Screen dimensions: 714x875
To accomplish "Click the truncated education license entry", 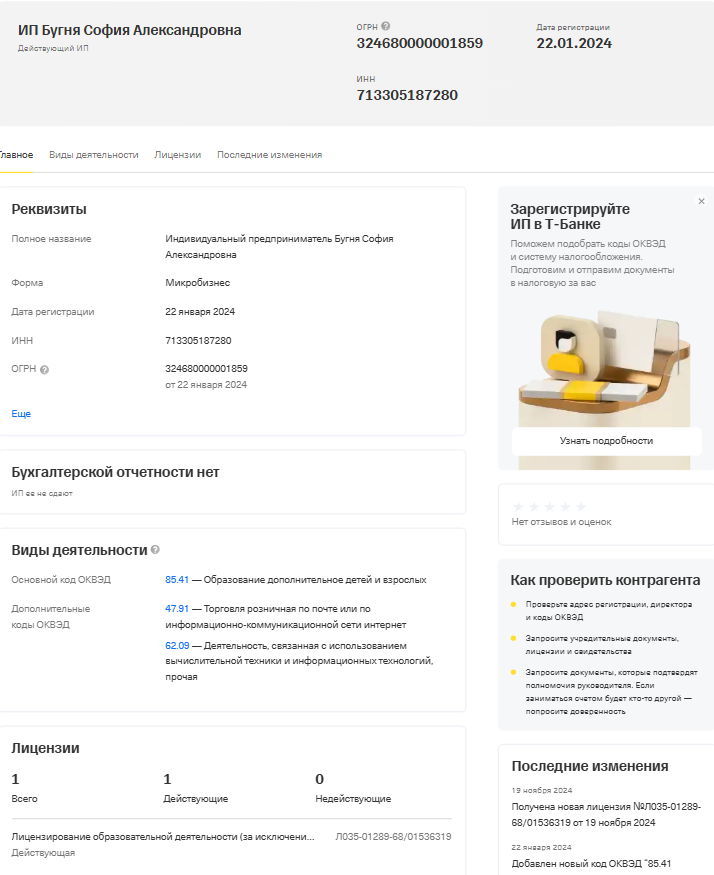I will [x=163, y=836].
